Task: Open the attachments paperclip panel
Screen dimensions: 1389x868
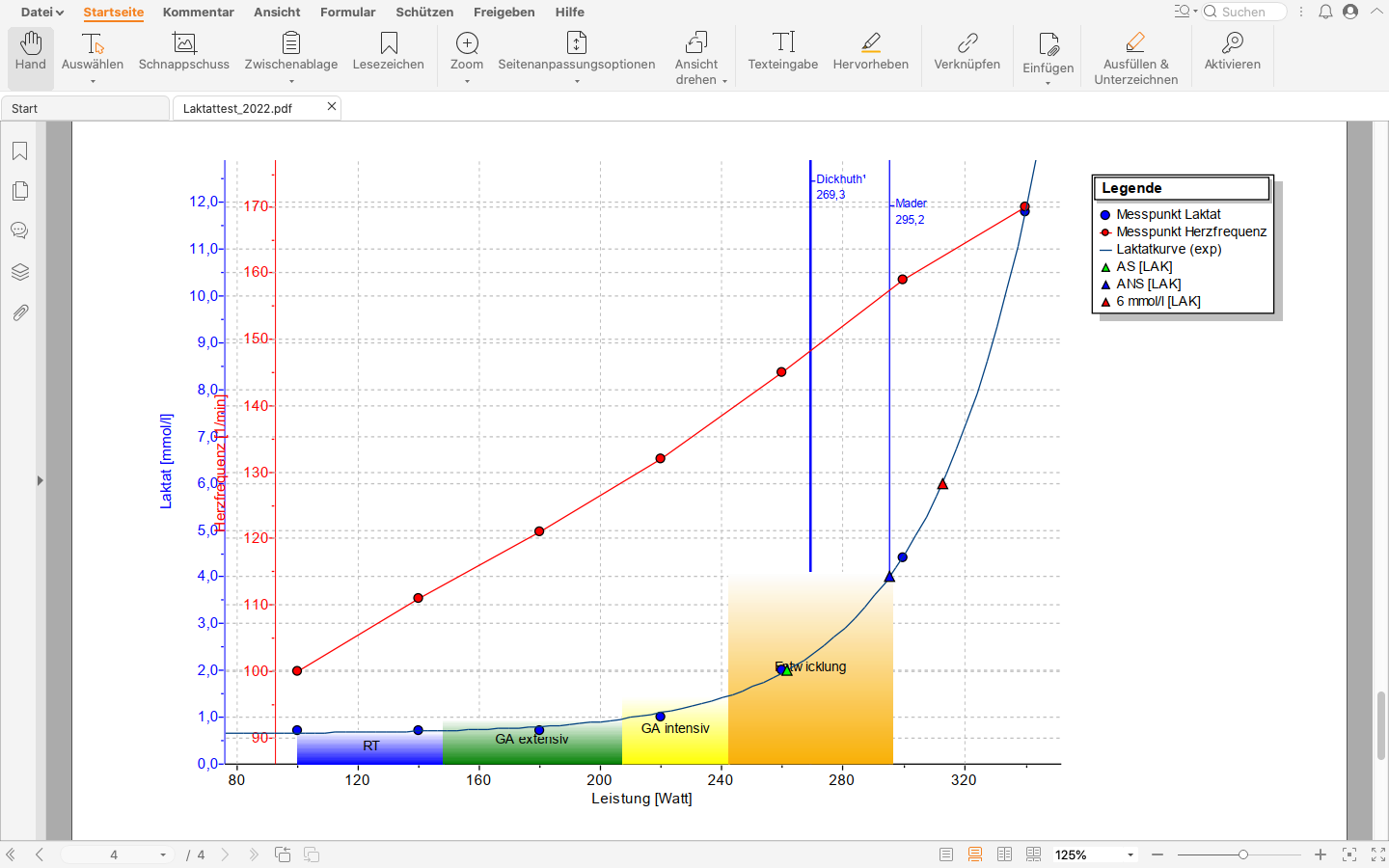Action: tap(19, 312)
